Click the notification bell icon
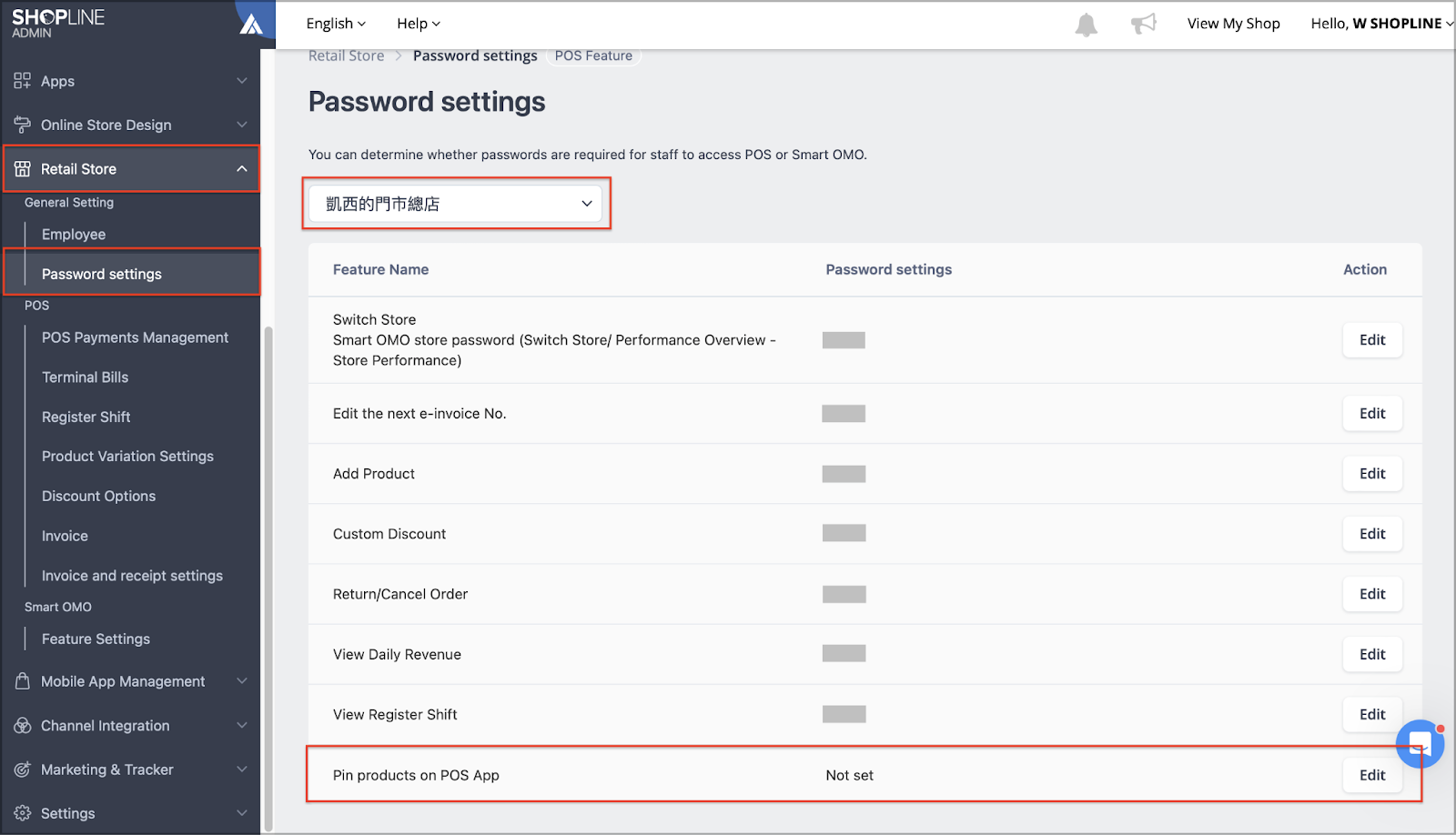Image resolution: width=1456 pixels, height=835 pixels. [x=1086, y=25]
